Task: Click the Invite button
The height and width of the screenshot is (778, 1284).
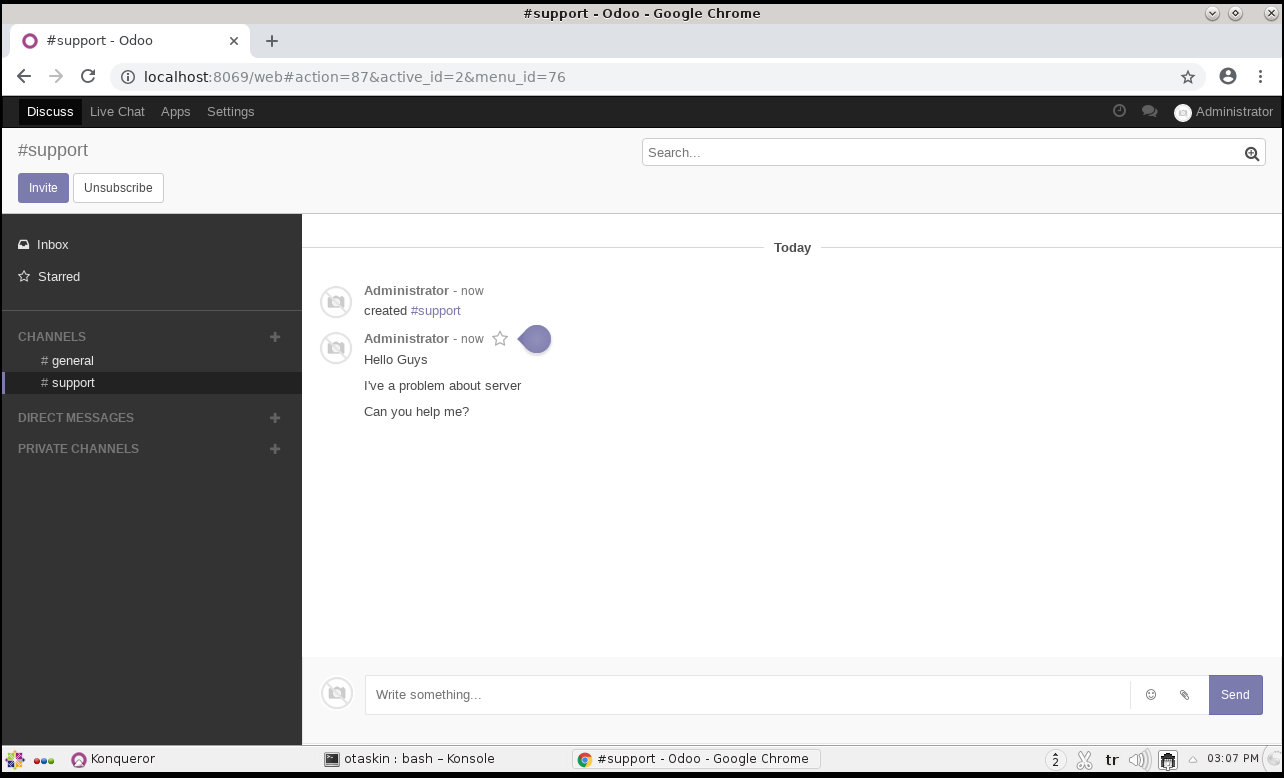Action: pos(43,188)
